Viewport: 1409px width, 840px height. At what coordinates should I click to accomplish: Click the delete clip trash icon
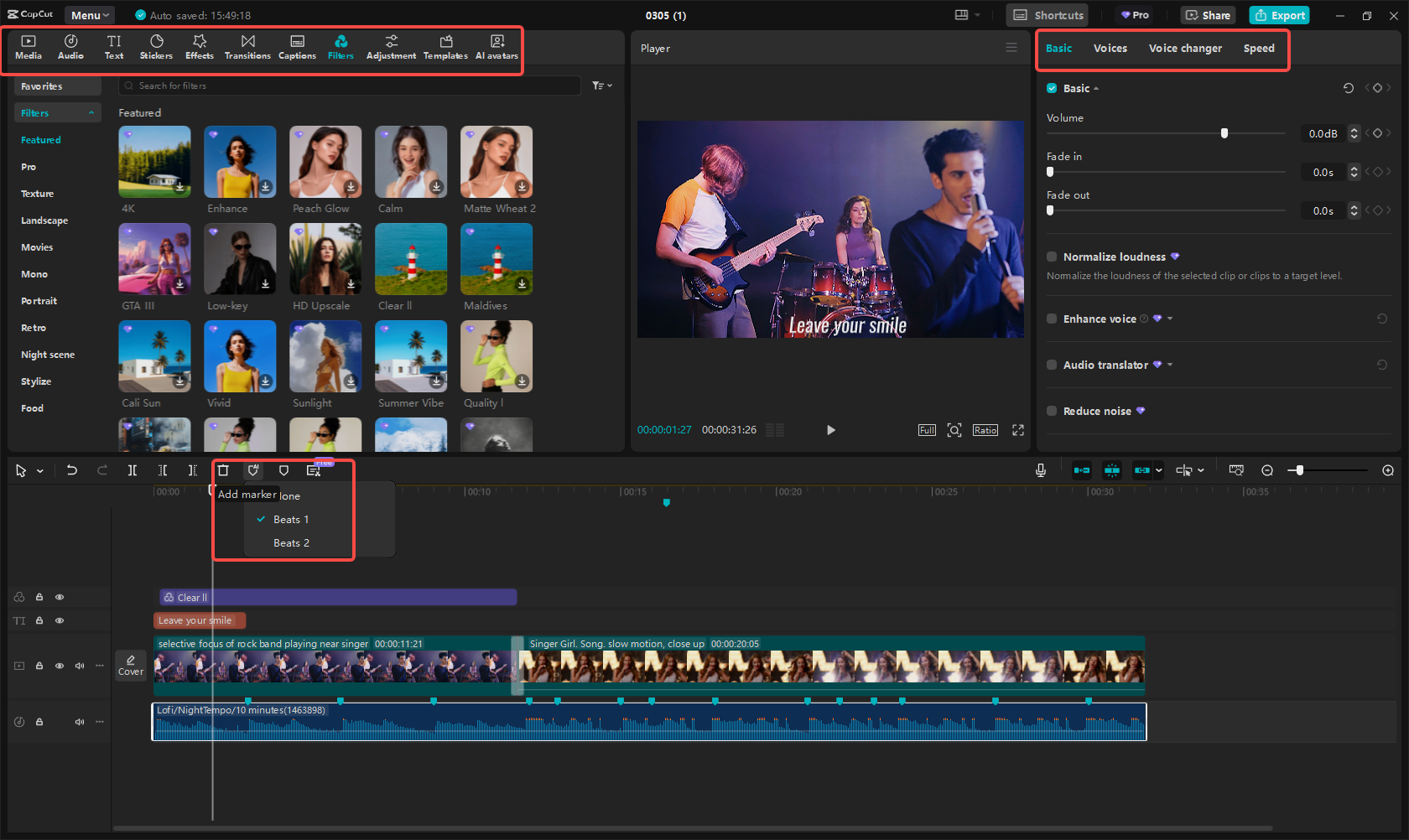(x=224, y=470)
